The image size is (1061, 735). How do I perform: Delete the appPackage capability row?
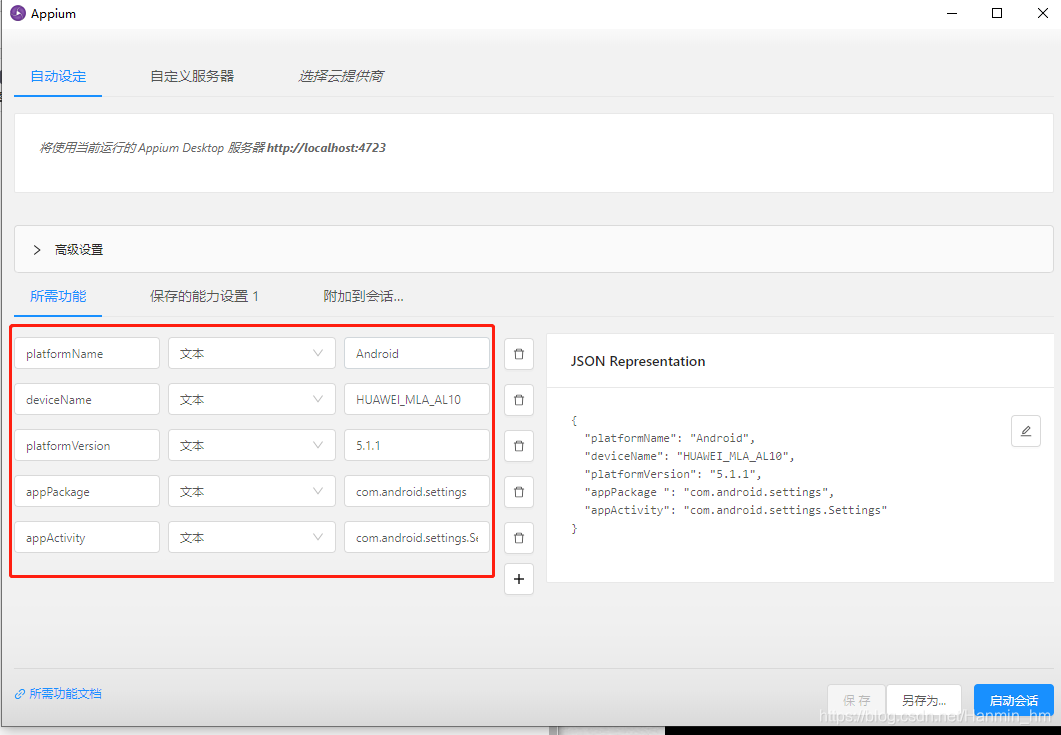pyautogui.click(x=519, y=492)
